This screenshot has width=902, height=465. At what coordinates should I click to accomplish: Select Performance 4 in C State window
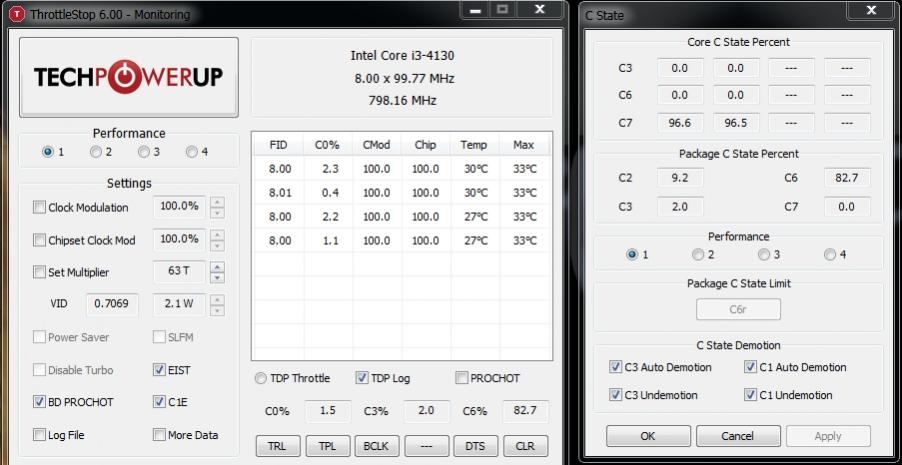click(x=830, y=254)
